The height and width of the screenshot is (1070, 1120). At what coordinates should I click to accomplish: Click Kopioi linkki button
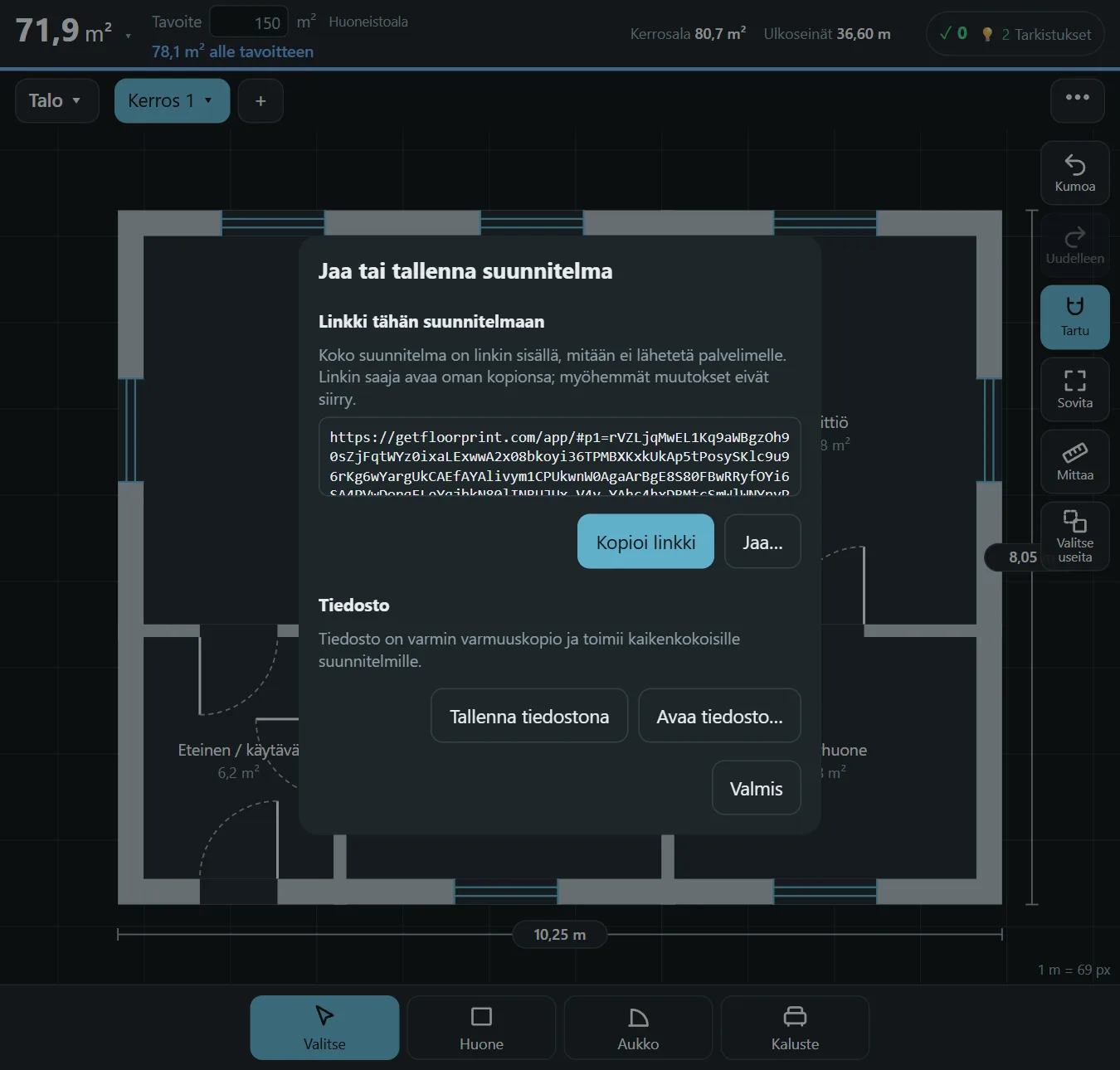click(645, 542)
